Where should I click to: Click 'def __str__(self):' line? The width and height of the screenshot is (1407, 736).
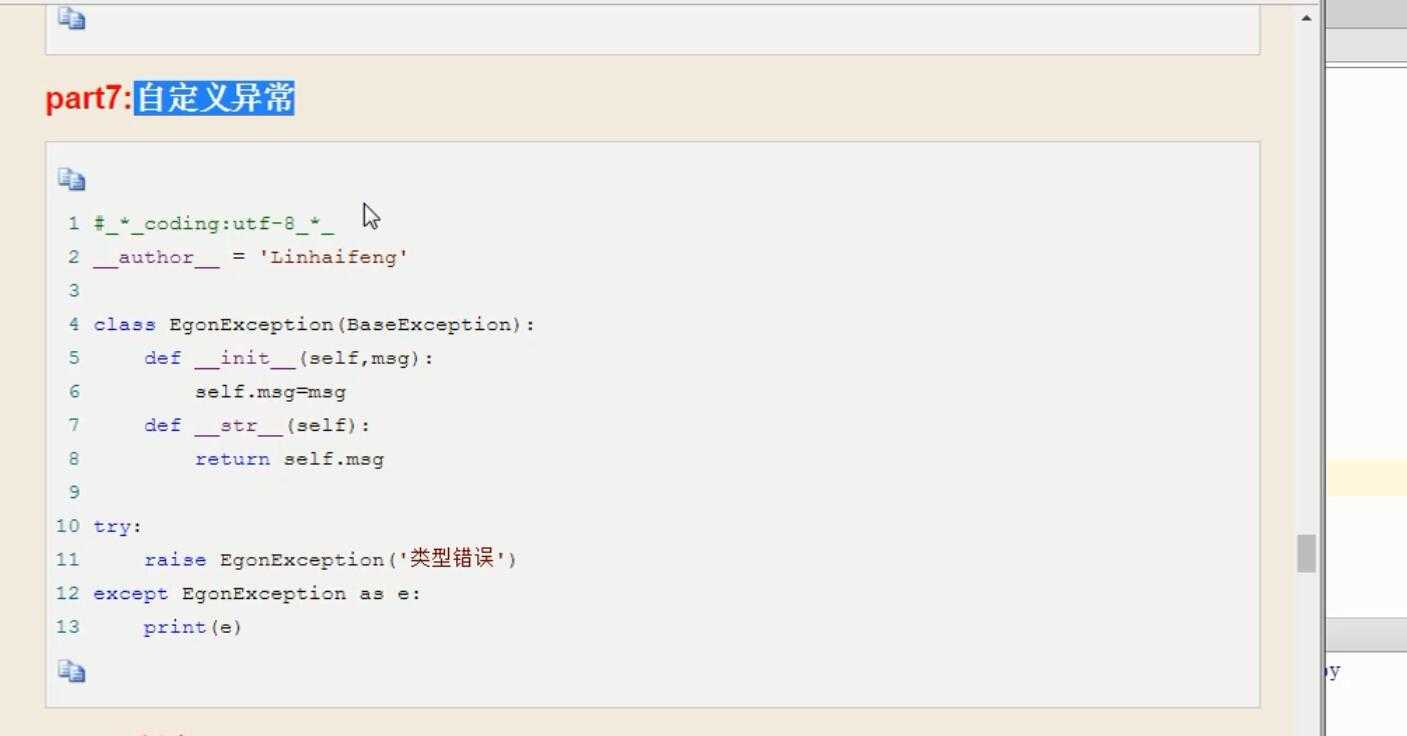click(x=257, y=425)
